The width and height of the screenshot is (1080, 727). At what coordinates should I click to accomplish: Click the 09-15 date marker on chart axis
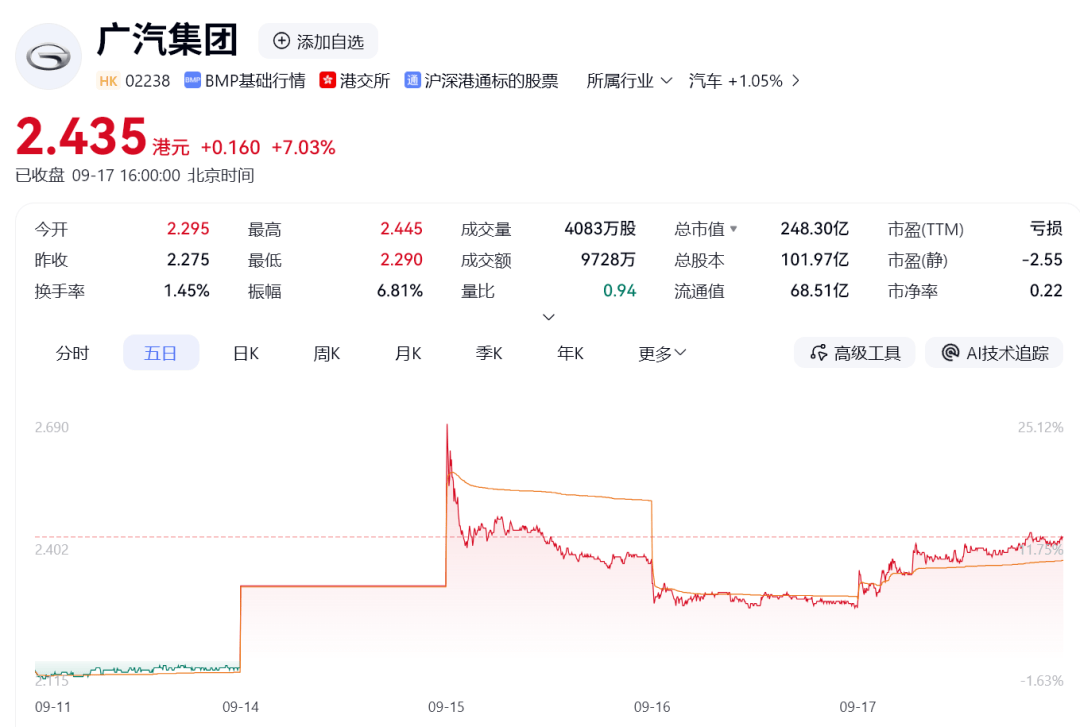tap(446, 707)
